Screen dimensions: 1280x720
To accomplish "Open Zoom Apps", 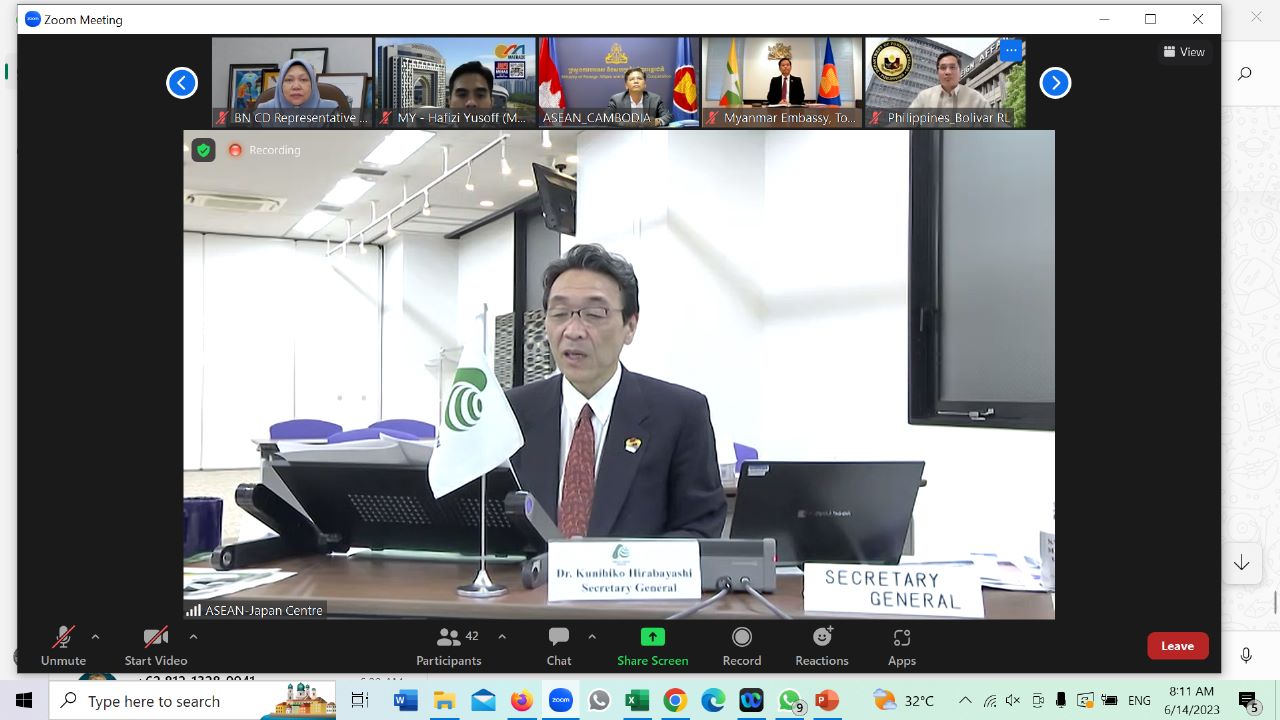I will (902, 646).
